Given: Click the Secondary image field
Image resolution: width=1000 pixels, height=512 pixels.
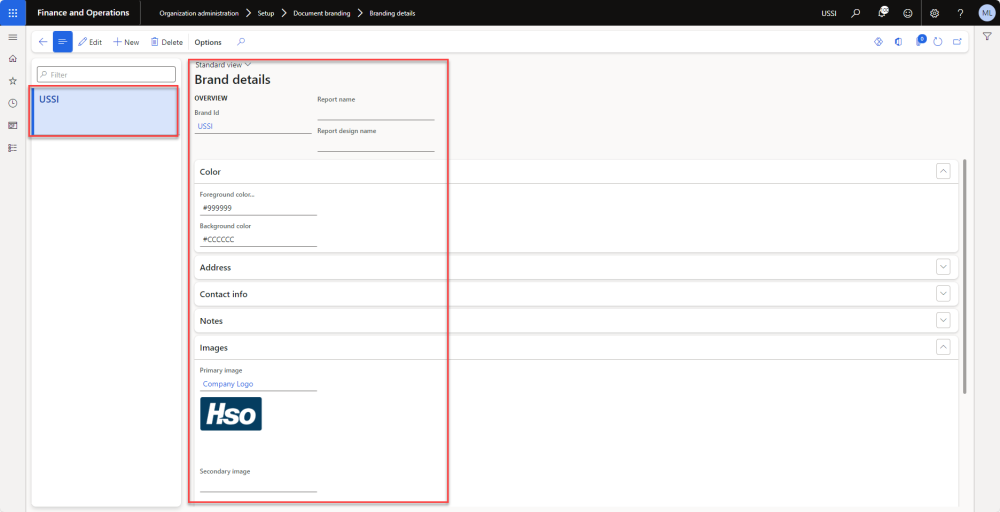Looking at the screenshot, I should click(258, 485).
